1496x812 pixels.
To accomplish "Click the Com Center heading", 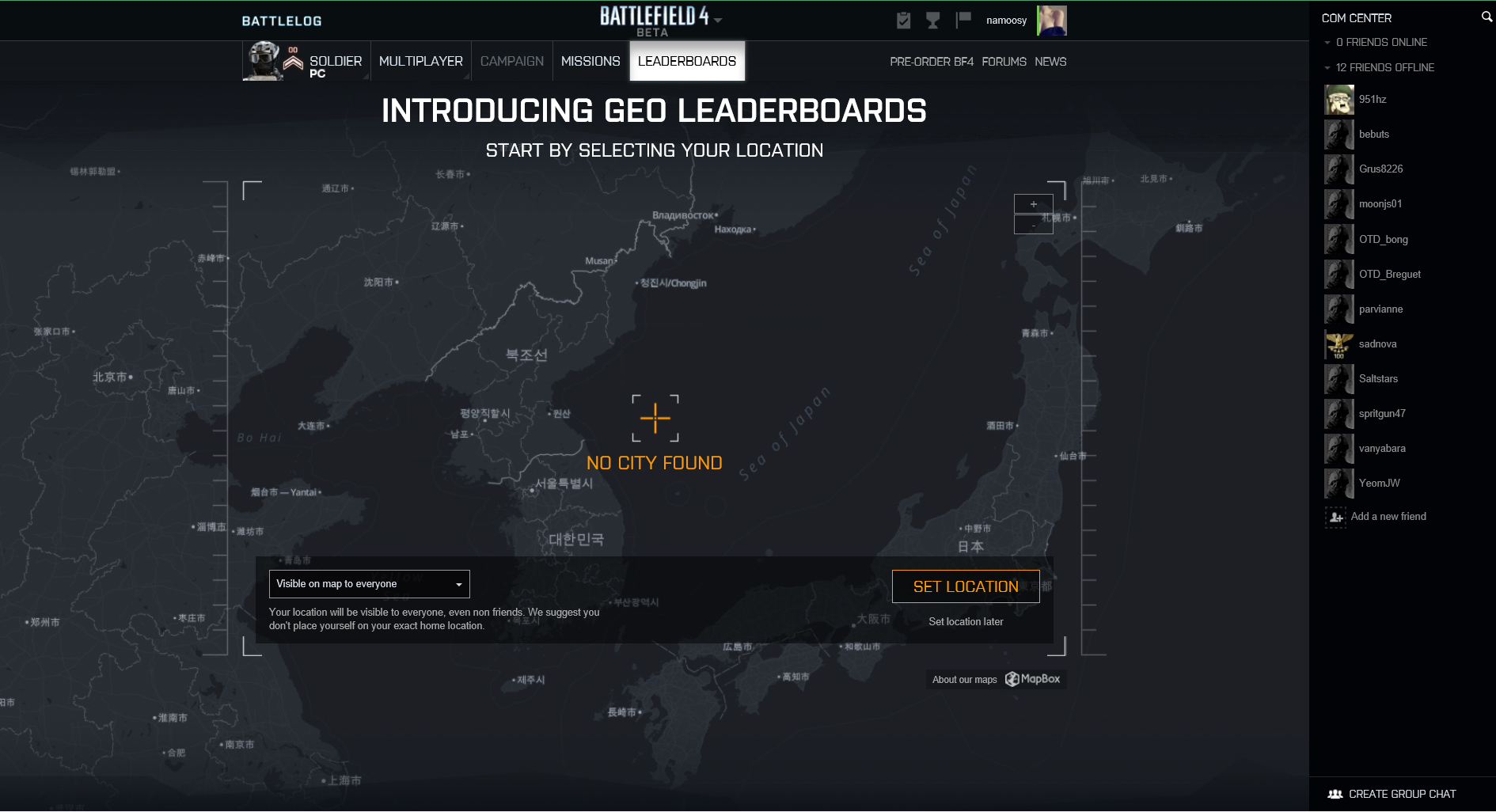I will [1357, 17].
